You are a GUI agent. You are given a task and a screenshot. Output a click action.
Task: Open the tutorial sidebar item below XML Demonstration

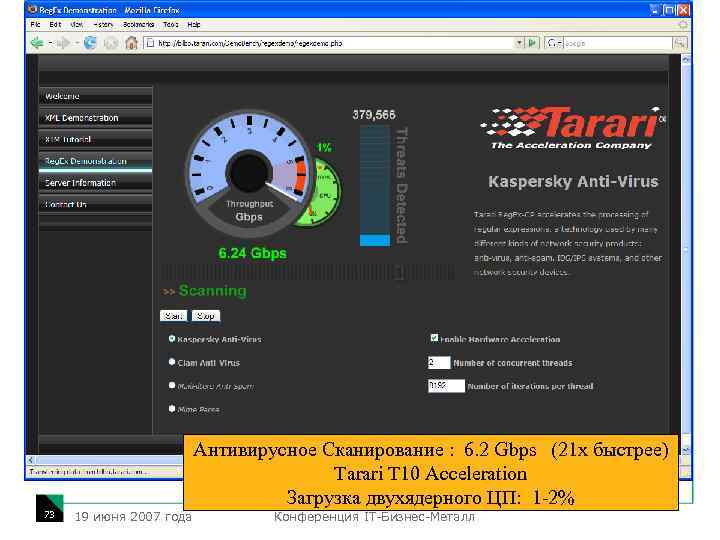(96, 140)
